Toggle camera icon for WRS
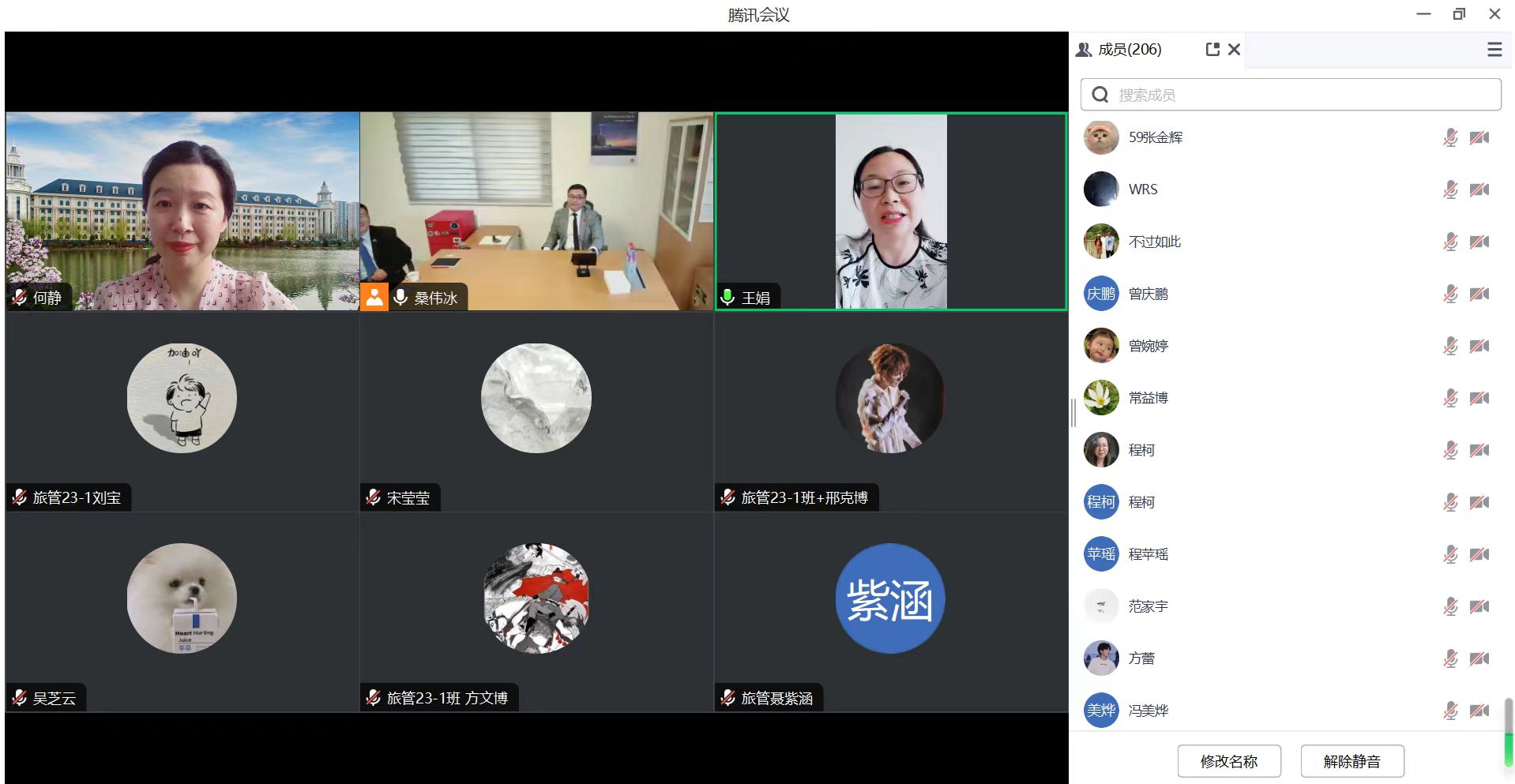The image size is (1515, 784). click(1479, 190)
